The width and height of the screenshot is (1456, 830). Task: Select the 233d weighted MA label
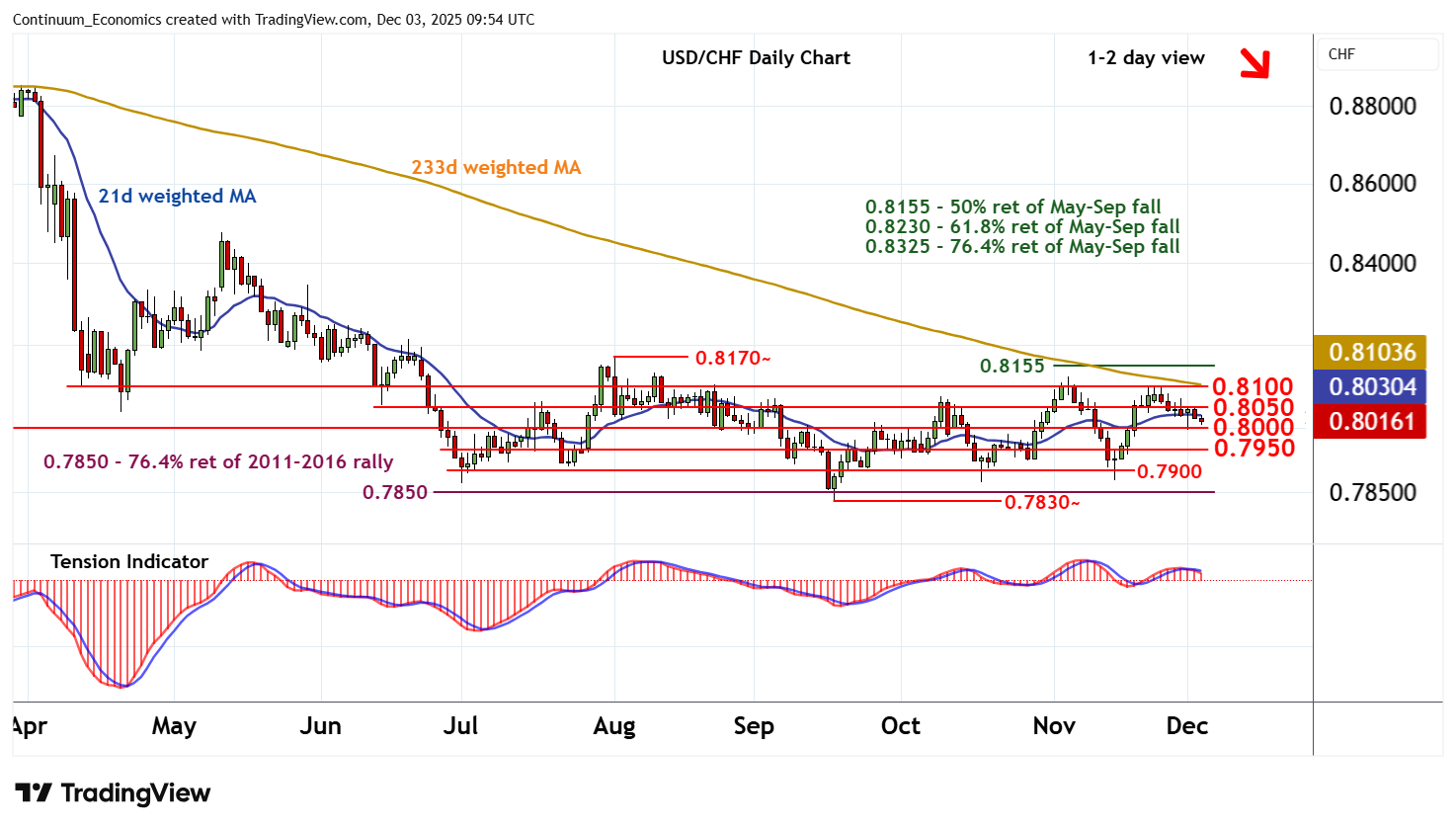[x=496, y=167]
